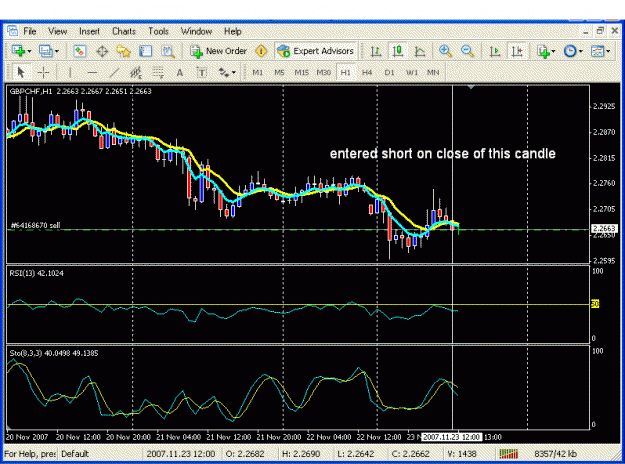Click the connection bars status icon
Screen dimensions: 625x464
coord(509,454)
